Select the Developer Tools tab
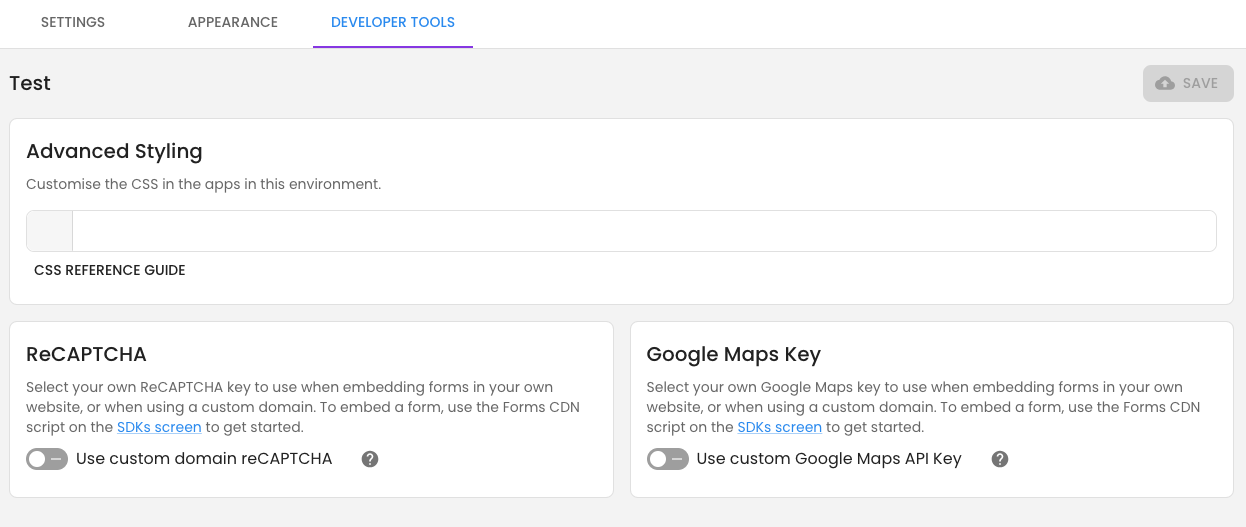Viewport: 1246px width, 527px height. coord(393,22)
